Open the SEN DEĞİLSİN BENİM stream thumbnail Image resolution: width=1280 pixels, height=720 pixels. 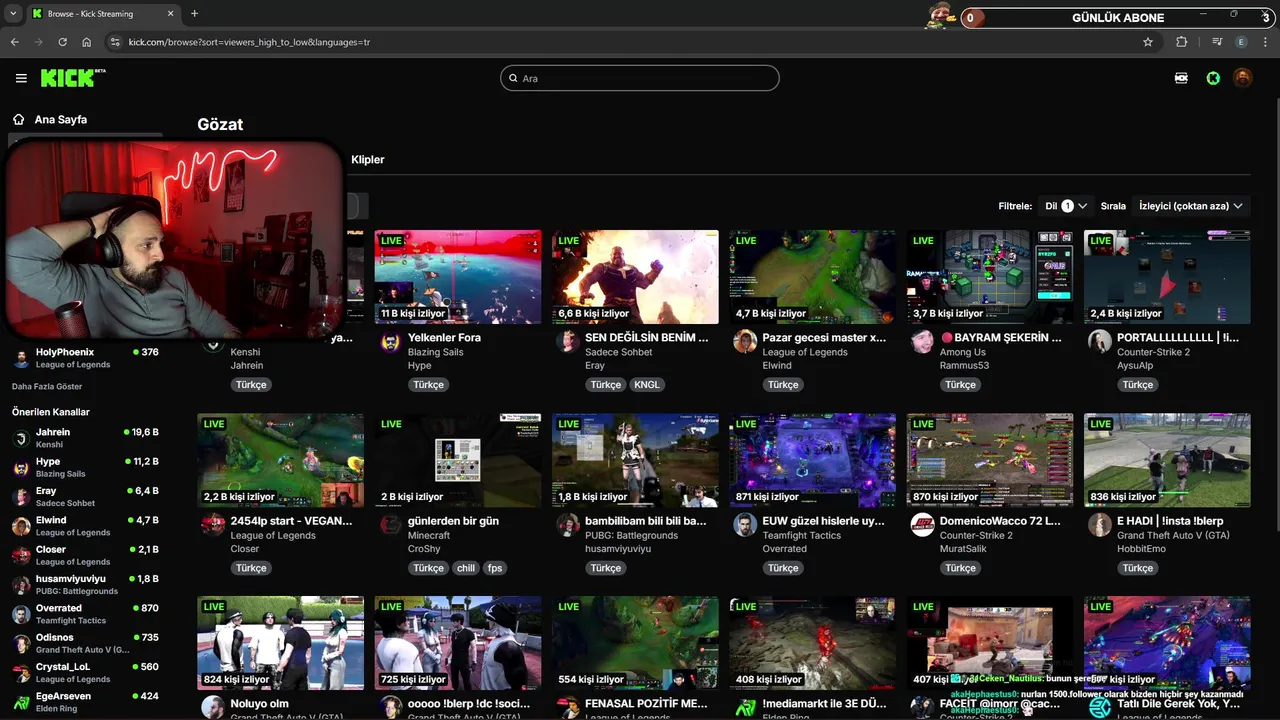point(635,277)
